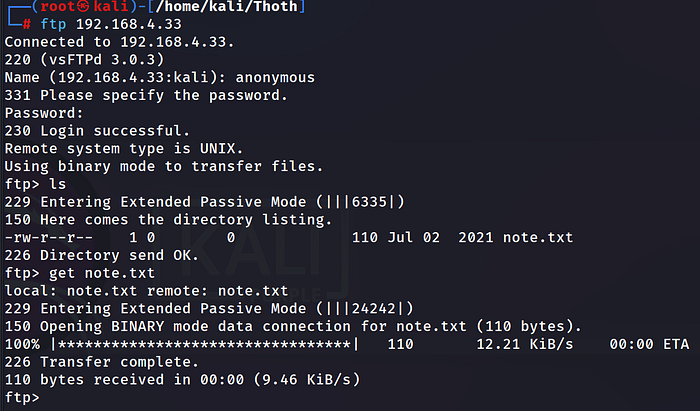Click the '226 Directory send OK.' message
The width and height of the screenshot is (700, 411).
tap(101, 256)
